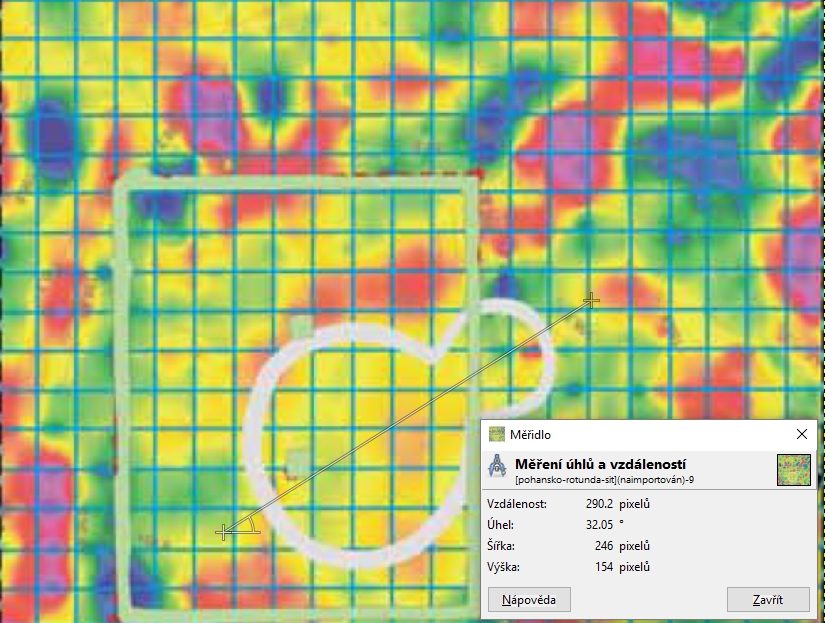
Task: Close the Měřidlo dialog with the X
Action: click(x=801, y=435)
